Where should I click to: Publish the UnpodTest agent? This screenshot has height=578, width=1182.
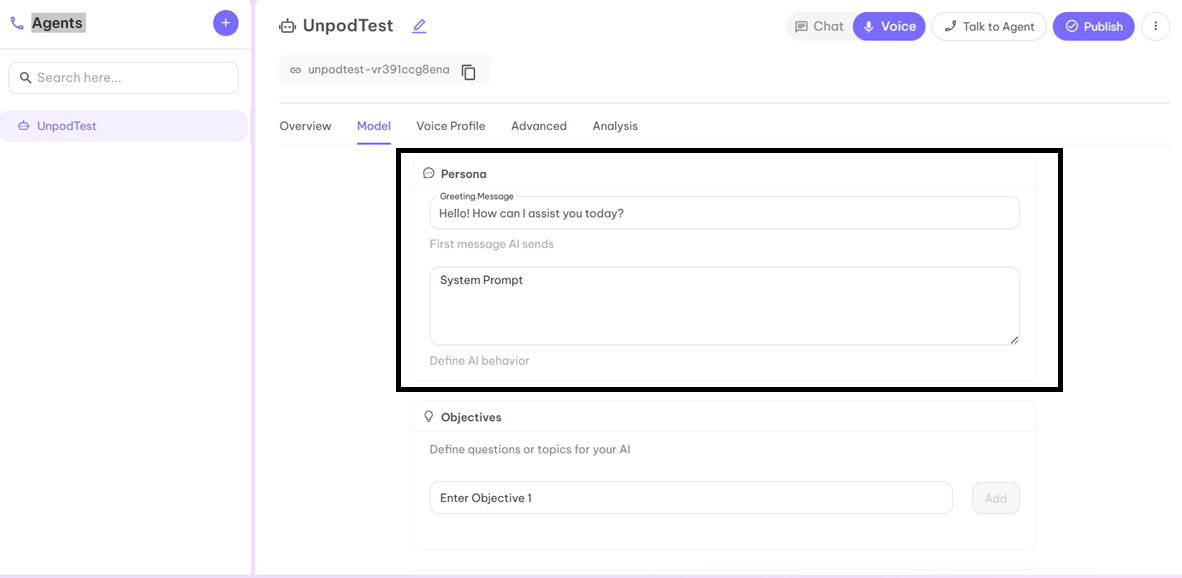point(1093,26)
